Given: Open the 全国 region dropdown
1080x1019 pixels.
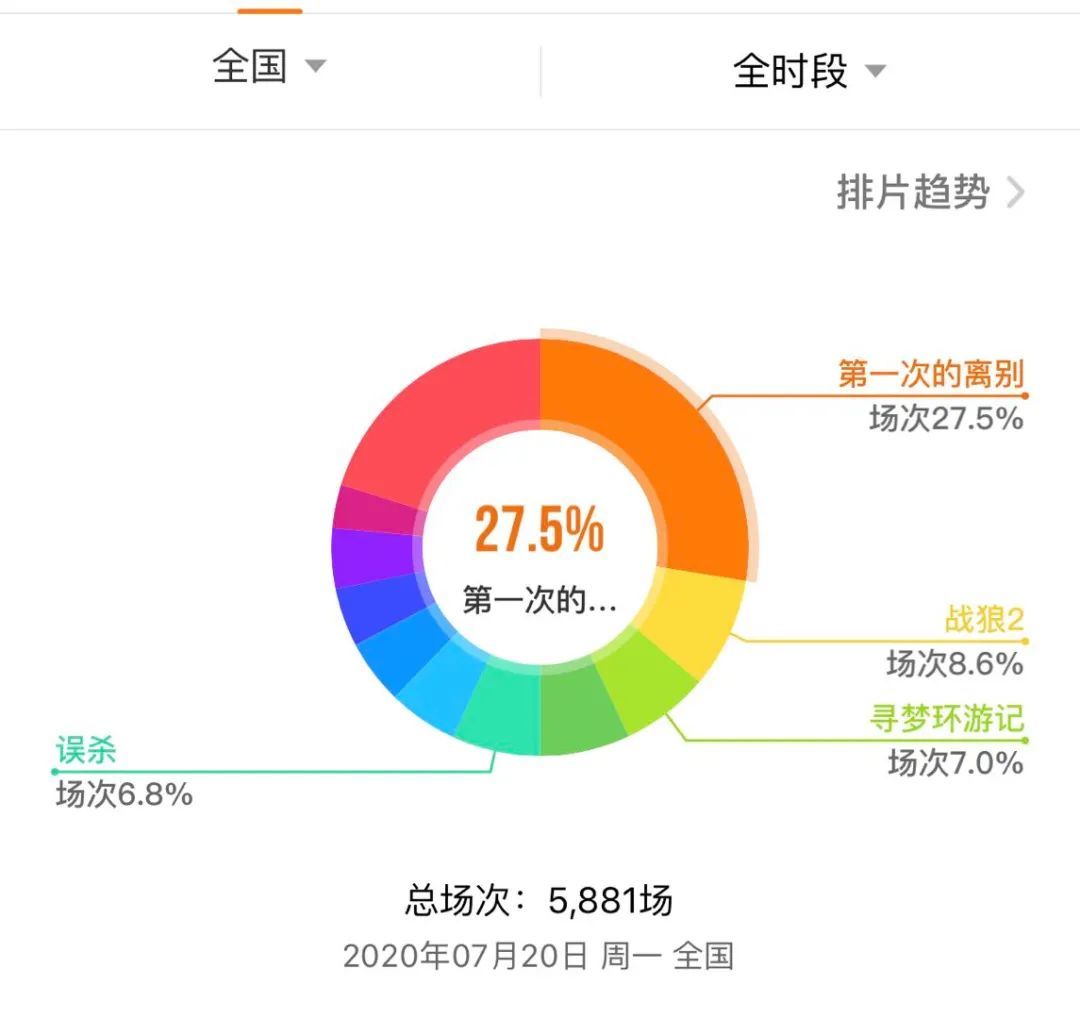Looking at the screenshot, I should click(x=252, y=69).
